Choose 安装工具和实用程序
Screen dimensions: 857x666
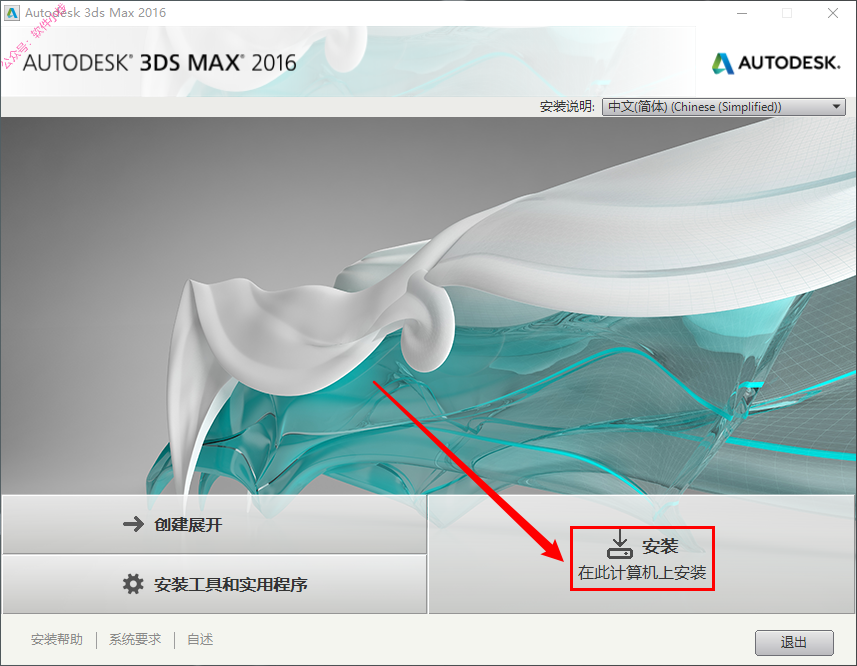[x=214, y=584]
